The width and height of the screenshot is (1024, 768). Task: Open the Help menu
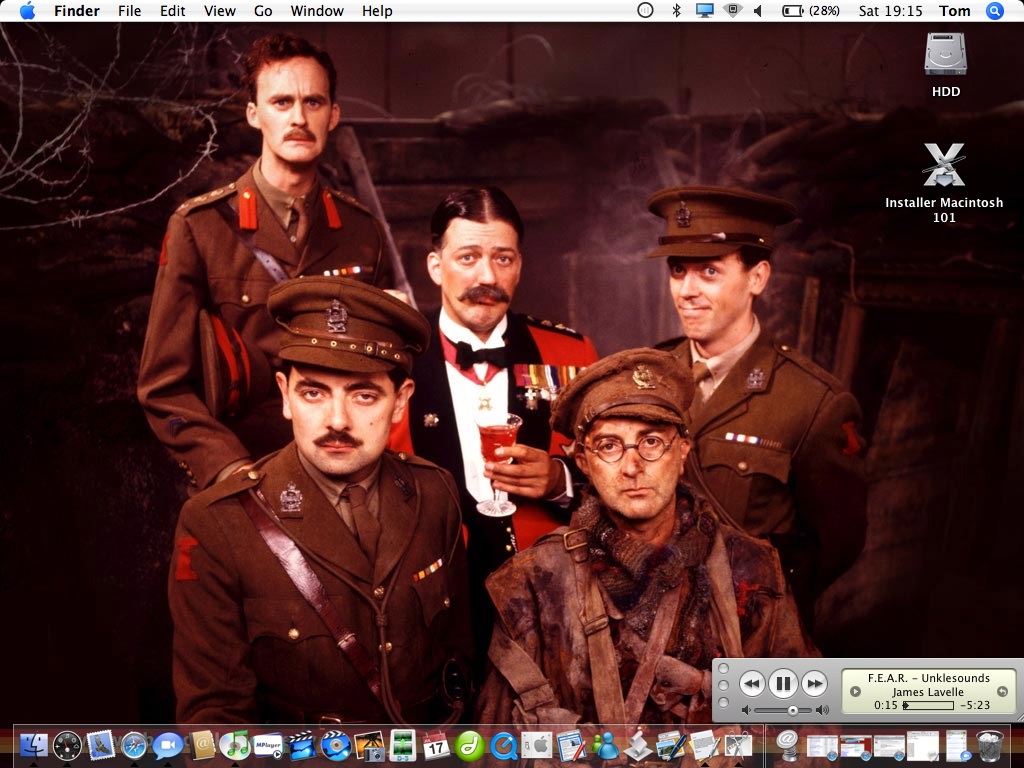[377, 10]
